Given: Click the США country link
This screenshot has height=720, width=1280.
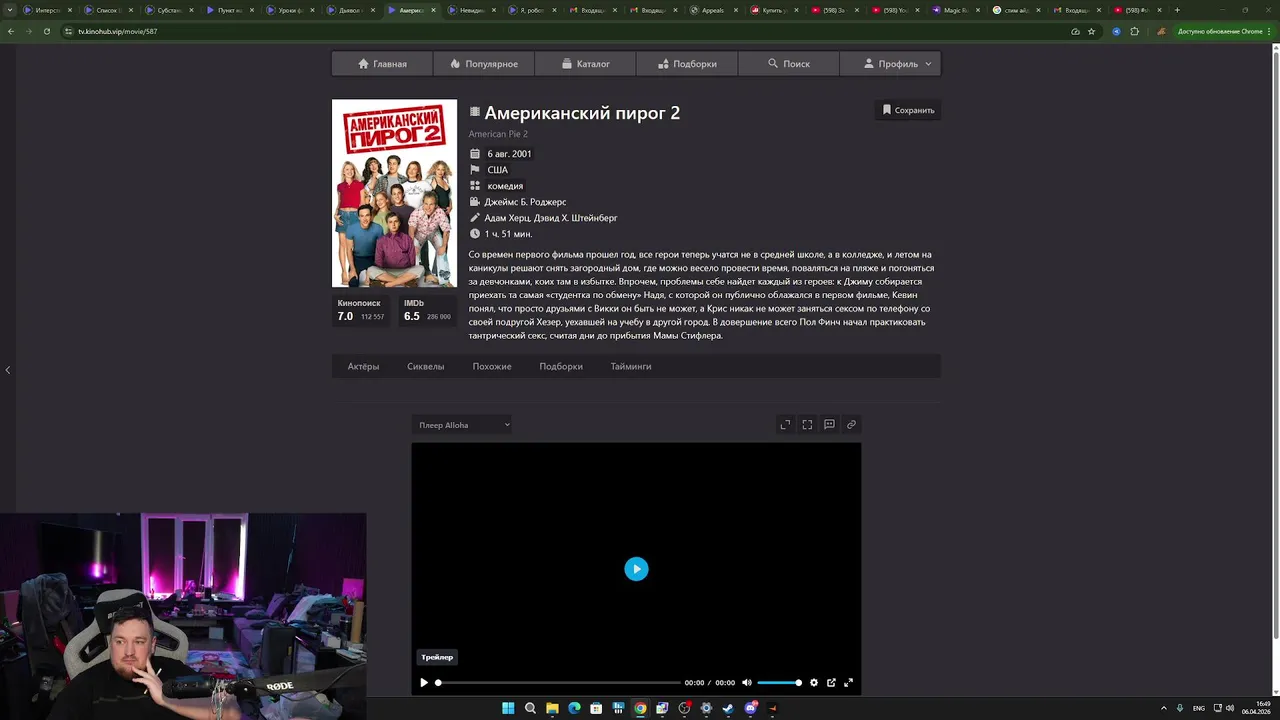Looking at the screenshot, I should [x=497, y=170].
